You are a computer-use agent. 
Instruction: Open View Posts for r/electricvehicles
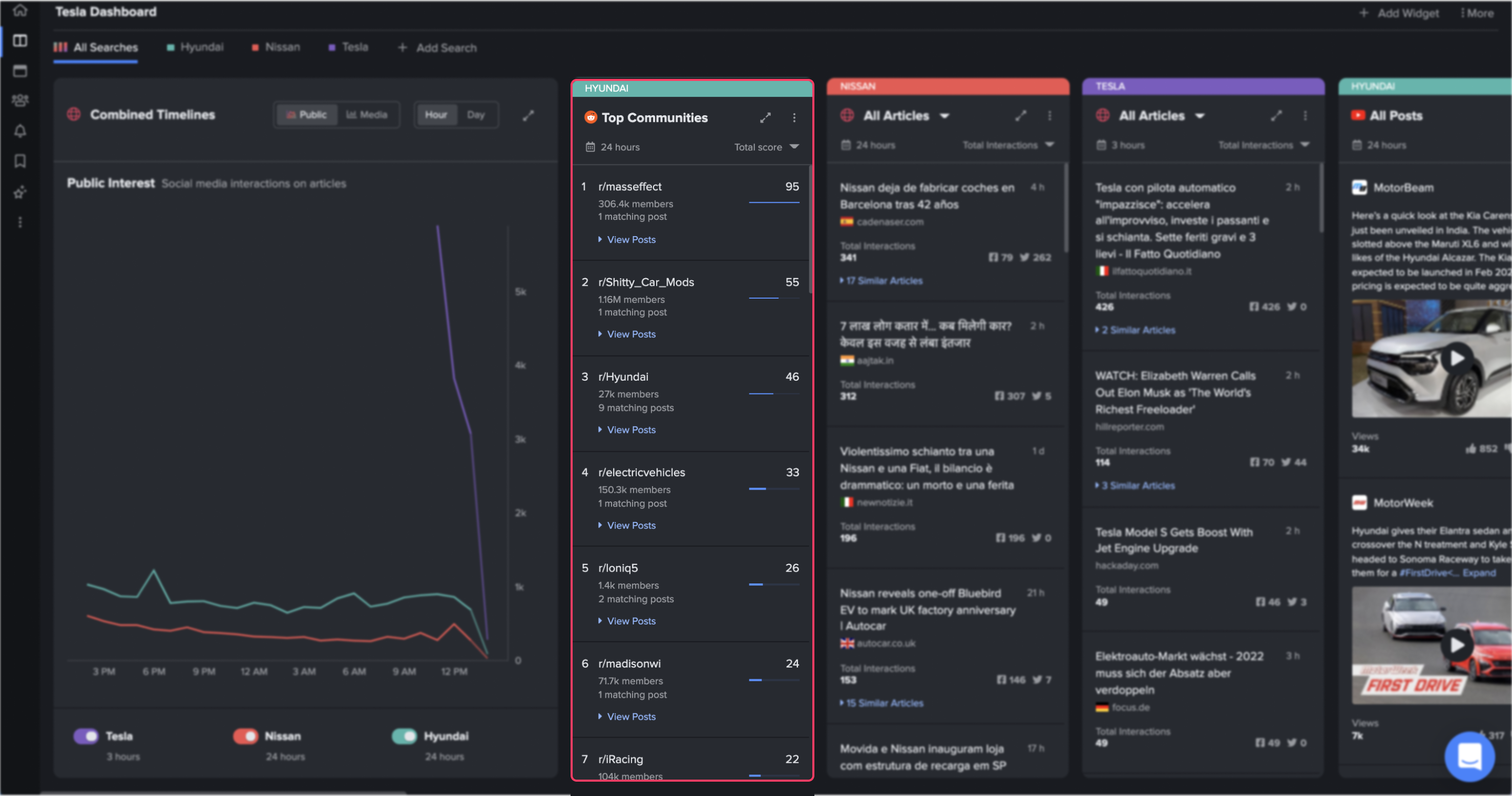[x=627, y=526]
